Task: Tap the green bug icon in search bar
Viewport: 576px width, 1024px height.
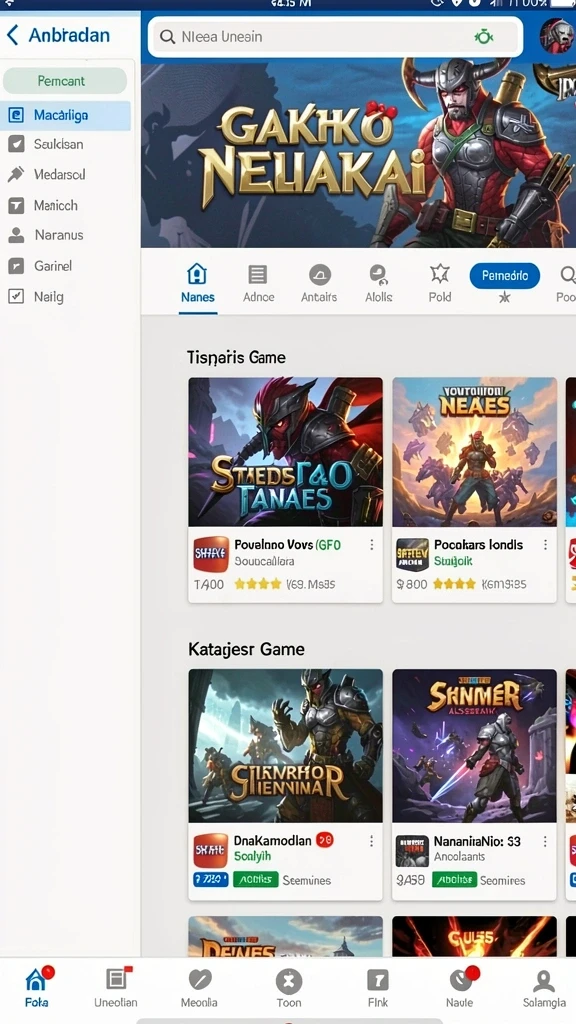Action: [484, 37]
